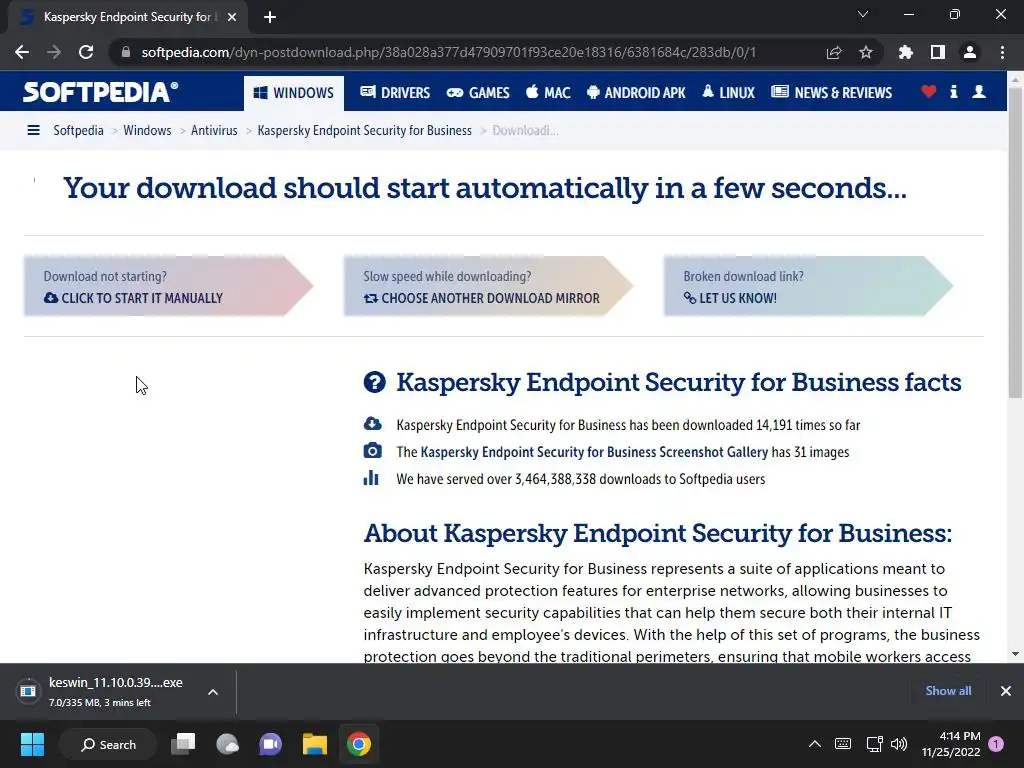
Task: Open notification badge in tray
Action: coord(996,744)
